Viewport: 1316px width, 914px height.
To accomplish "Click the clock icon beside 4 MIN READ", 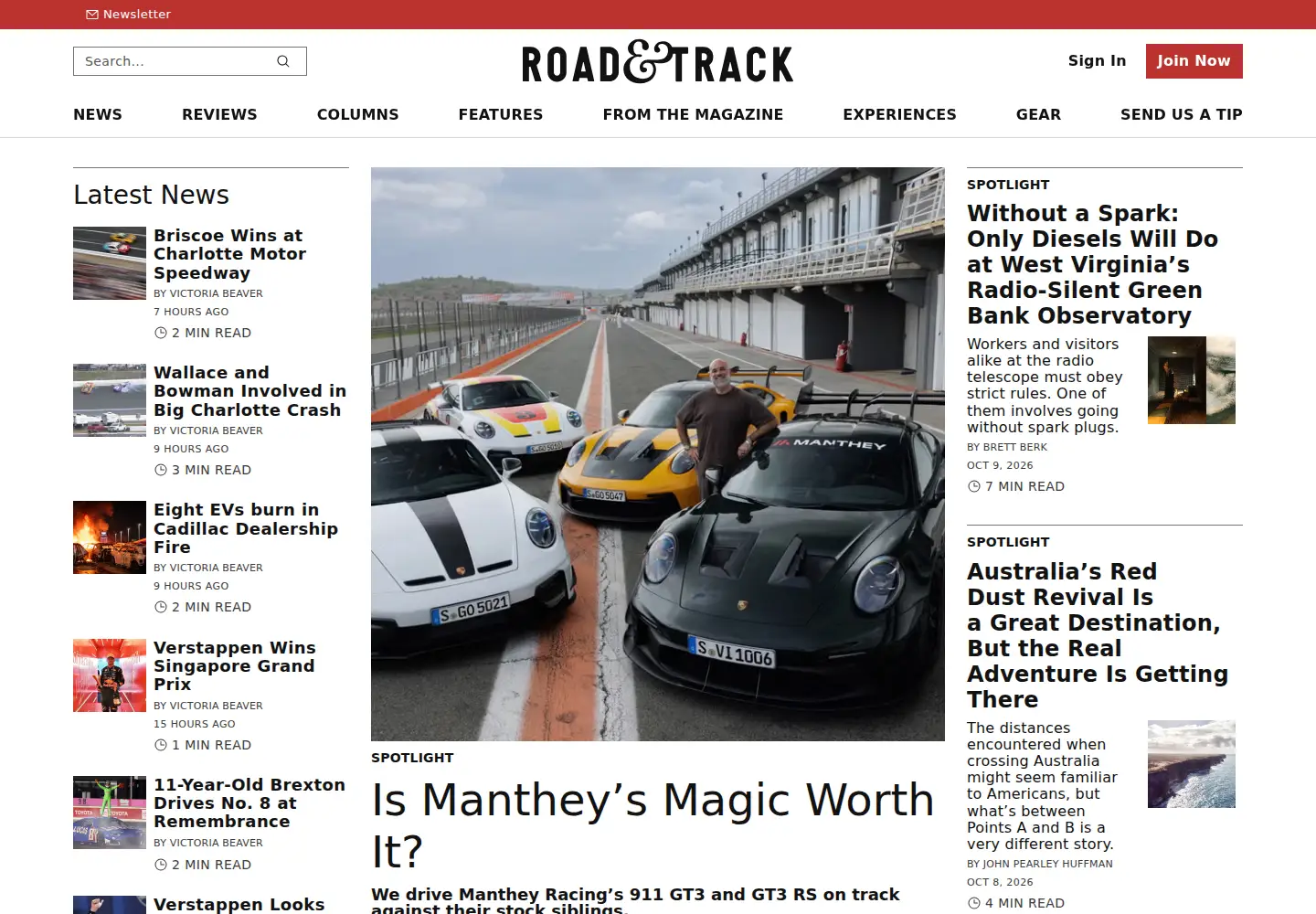I will coord(974,903).
